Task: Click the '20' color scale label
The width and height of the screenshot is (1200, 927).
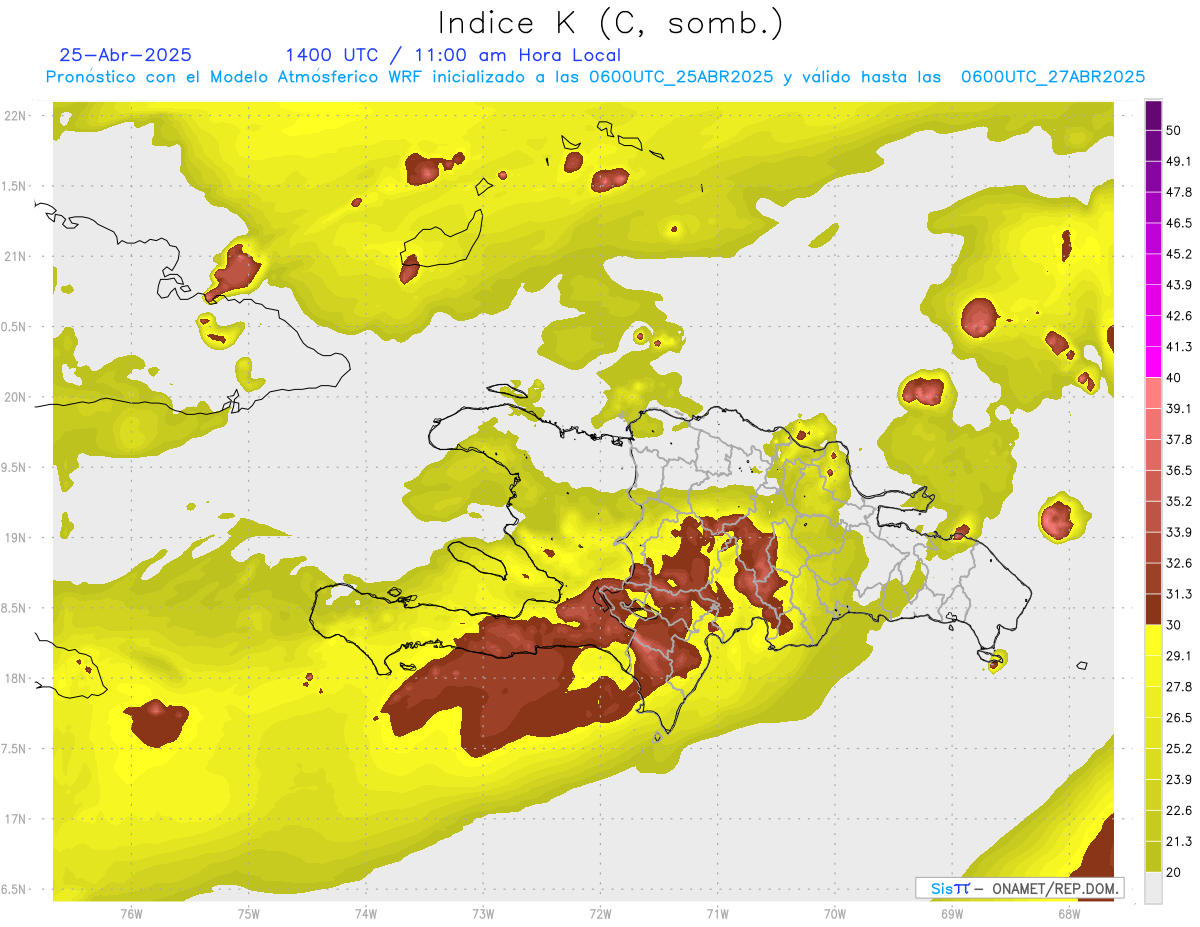Action: pyautogui.click(x=1174, y=872)
